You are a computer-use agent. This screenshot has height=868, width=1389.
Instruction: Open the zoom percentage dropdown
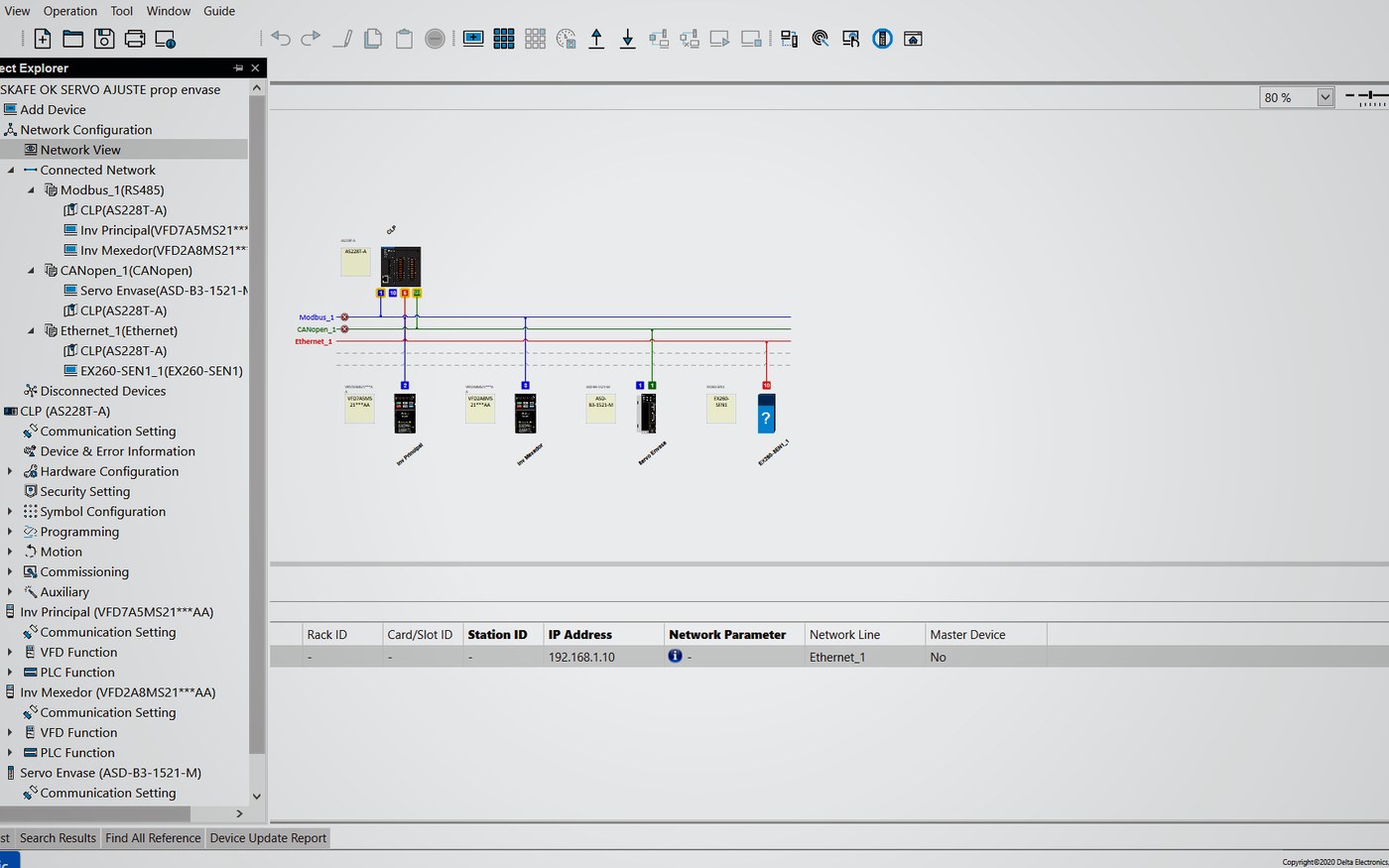pos(1325,97)
